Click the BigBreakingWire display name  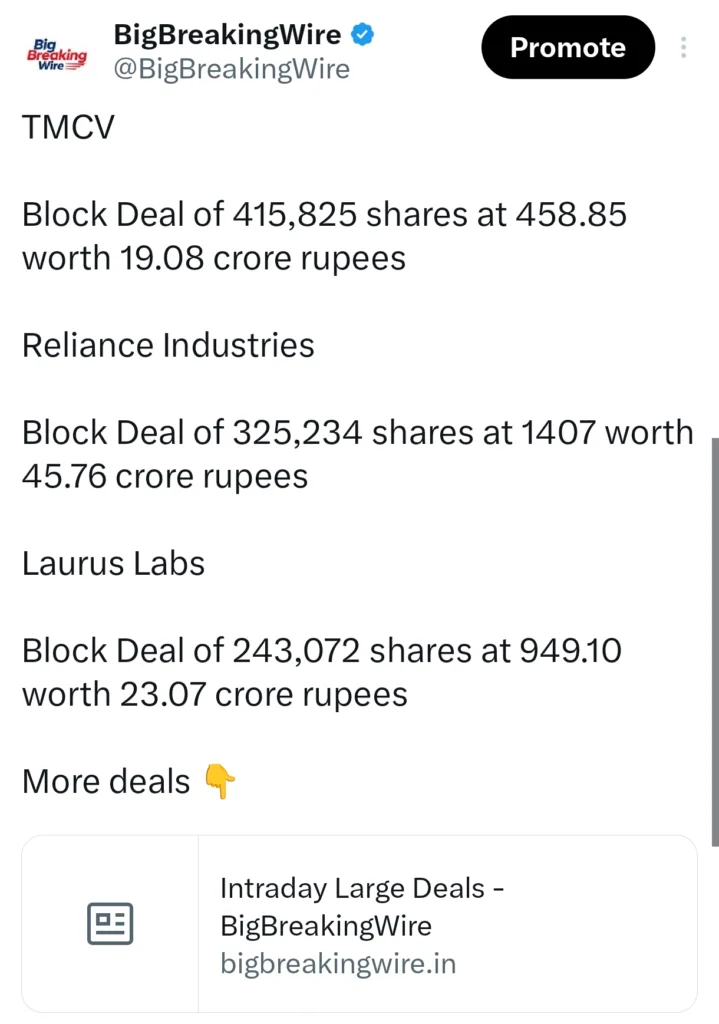click(227, 33)
